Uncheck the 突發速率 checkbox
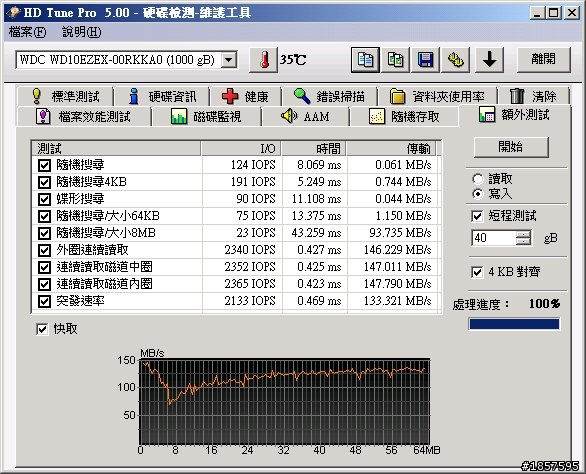Image resolution: width=586 pixels, height=474 pixels. pos(44,301)
